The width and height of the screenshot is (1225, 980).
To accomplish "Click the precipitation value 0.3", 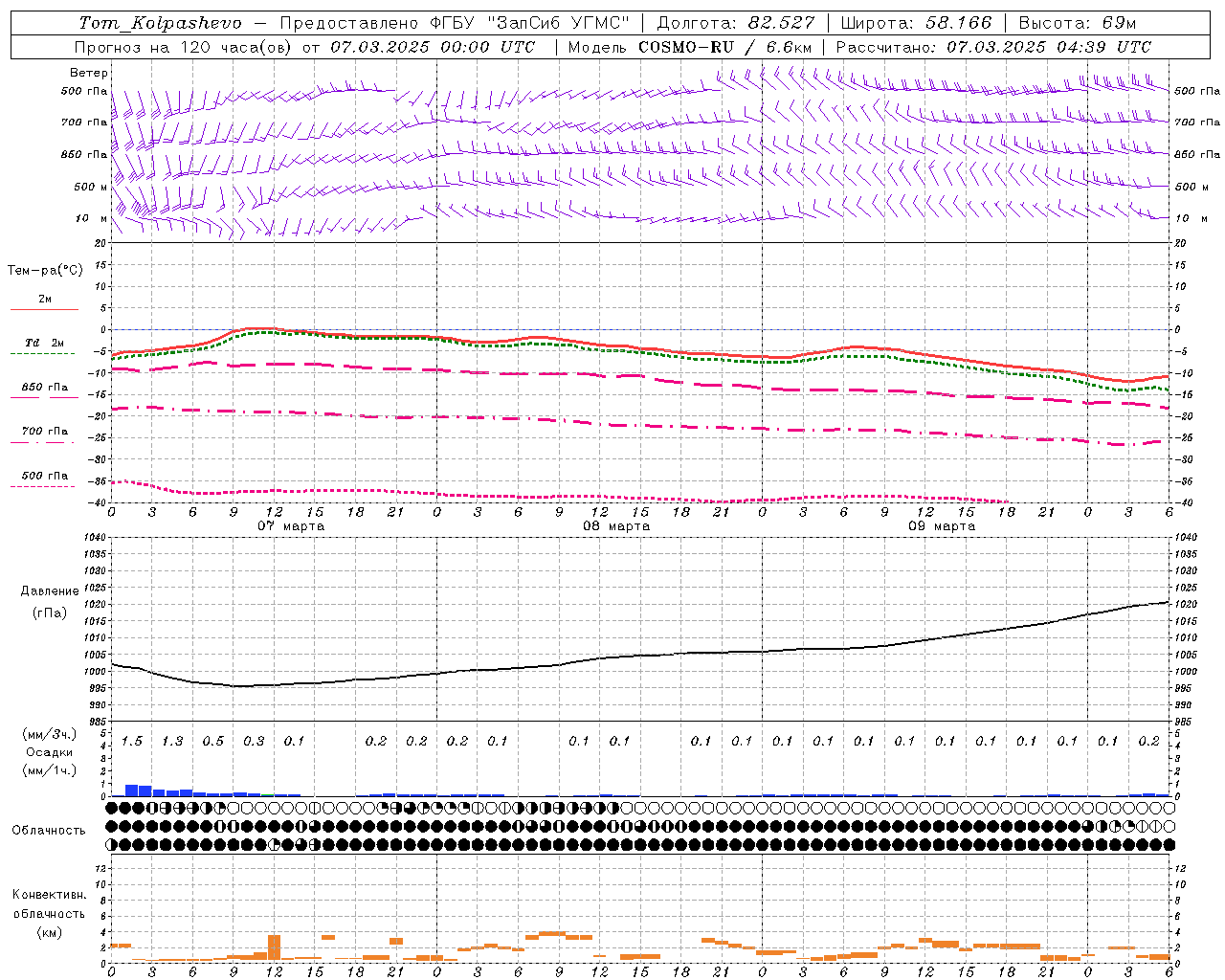I will [254, 742].
